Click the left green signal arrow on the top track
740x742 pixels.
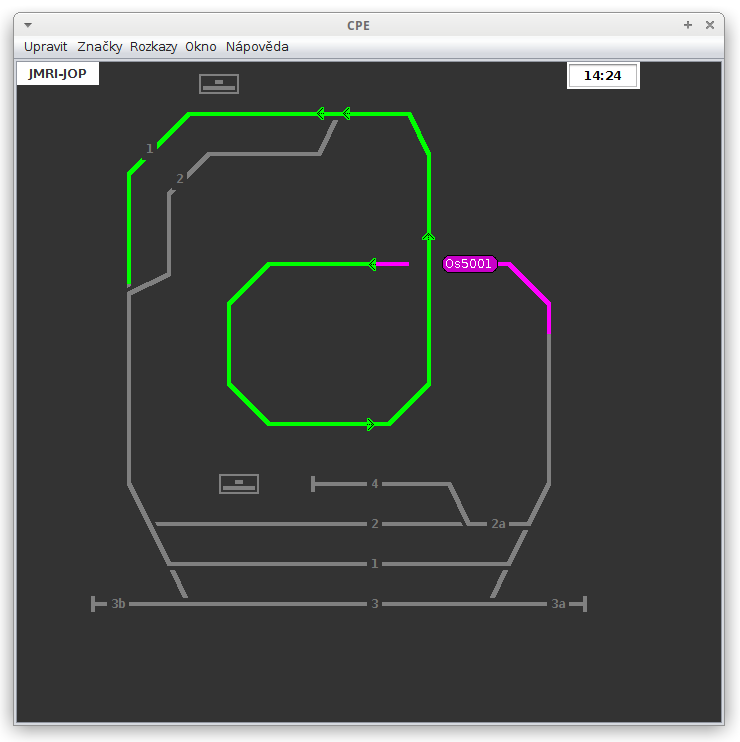pos(320,114)
